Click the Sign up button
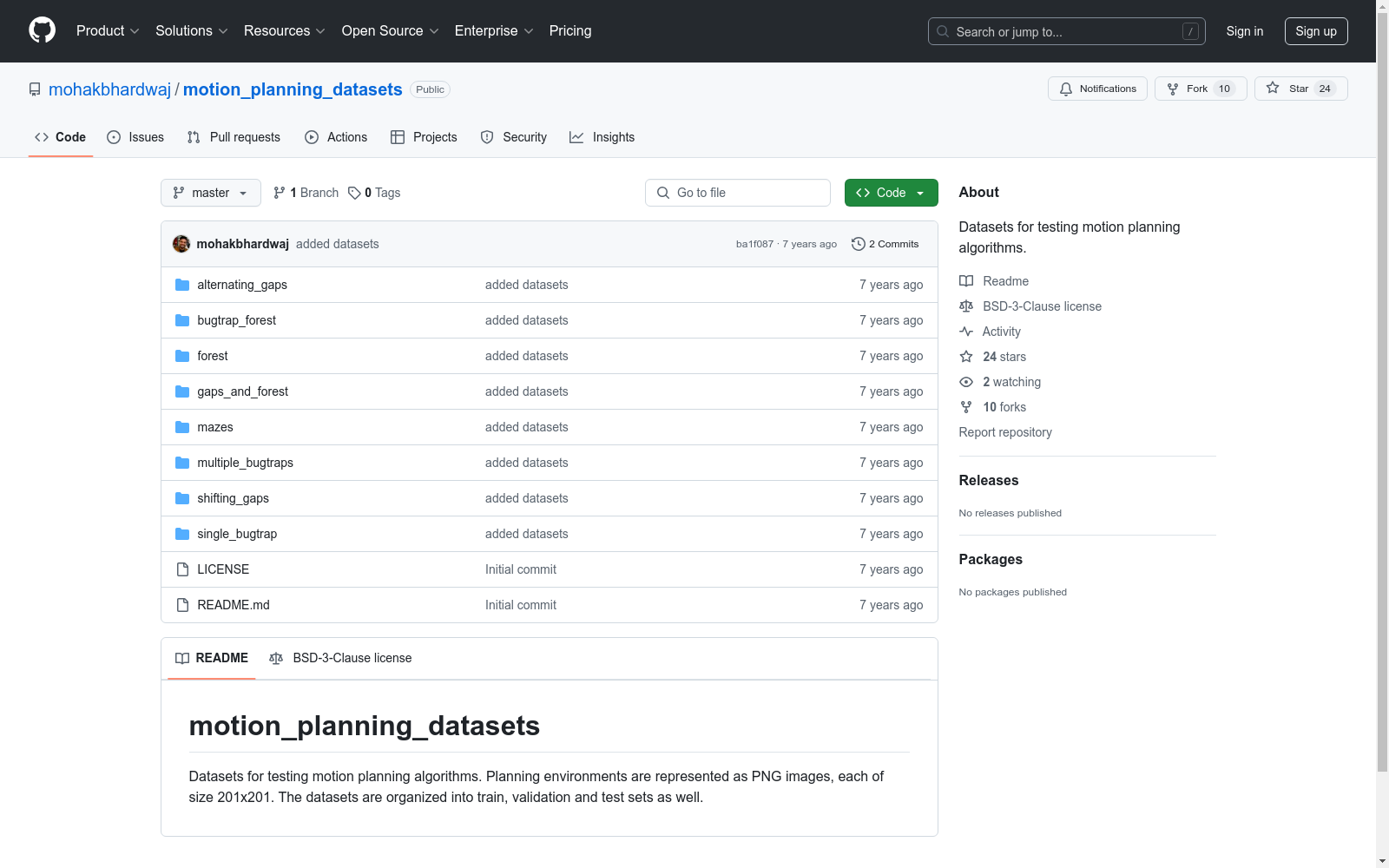Image resolution: width=1389 pixels, height=868 pixels. pos(1316,31)
